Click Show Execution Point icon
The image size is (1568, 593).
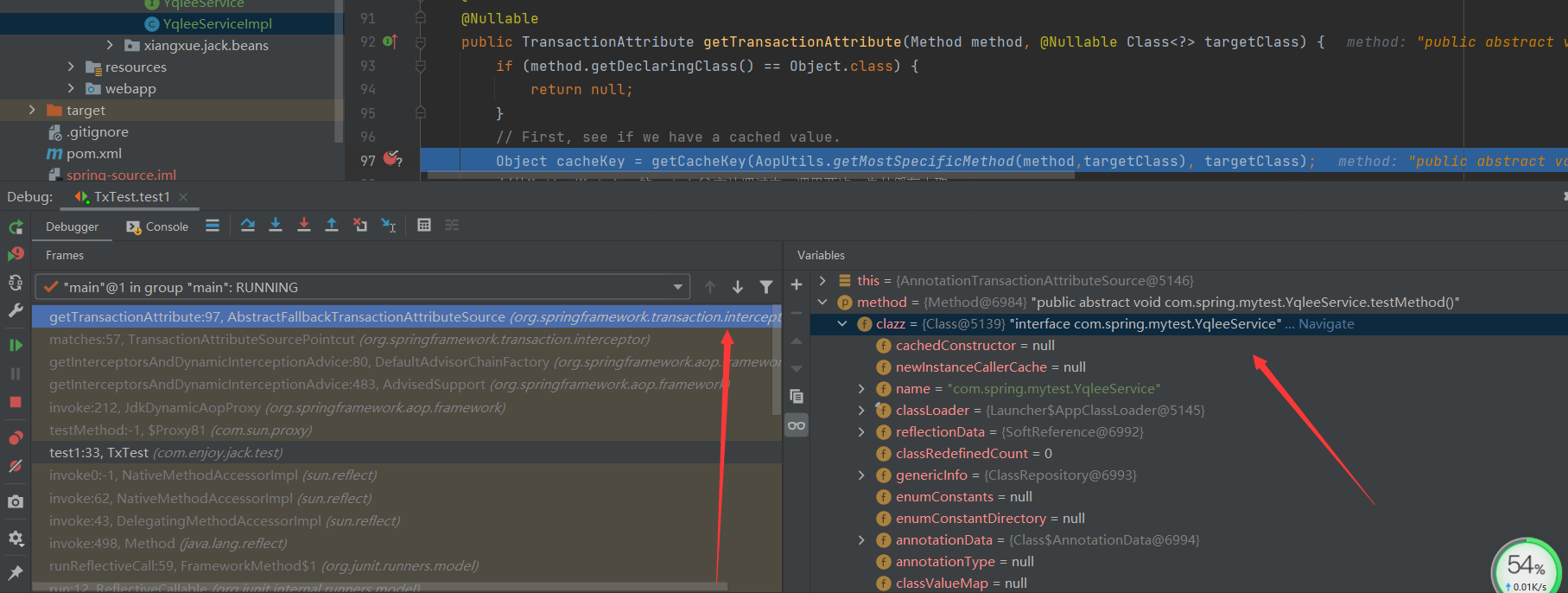(x=213, y=226)
